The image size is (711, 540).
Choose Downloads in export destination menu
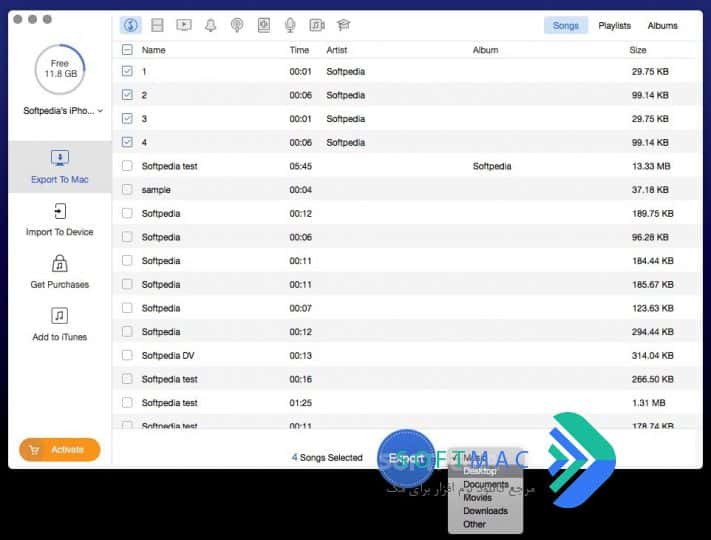(485, 511)
